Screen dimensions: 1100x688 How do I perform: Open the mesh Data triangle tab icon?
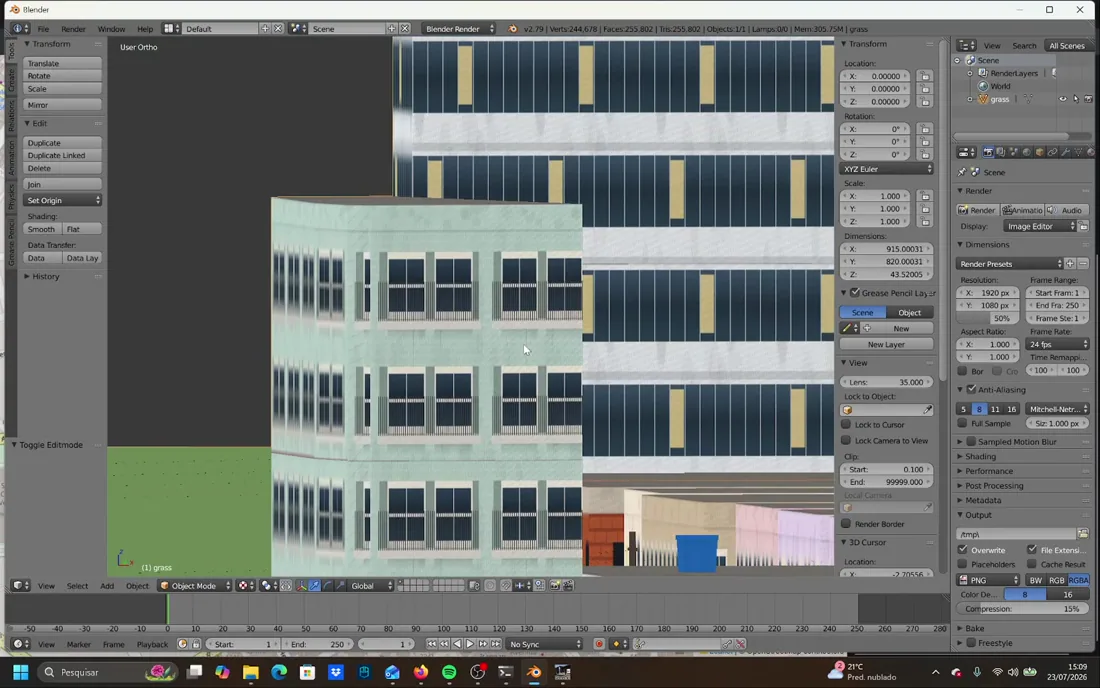click(1078, 152)
